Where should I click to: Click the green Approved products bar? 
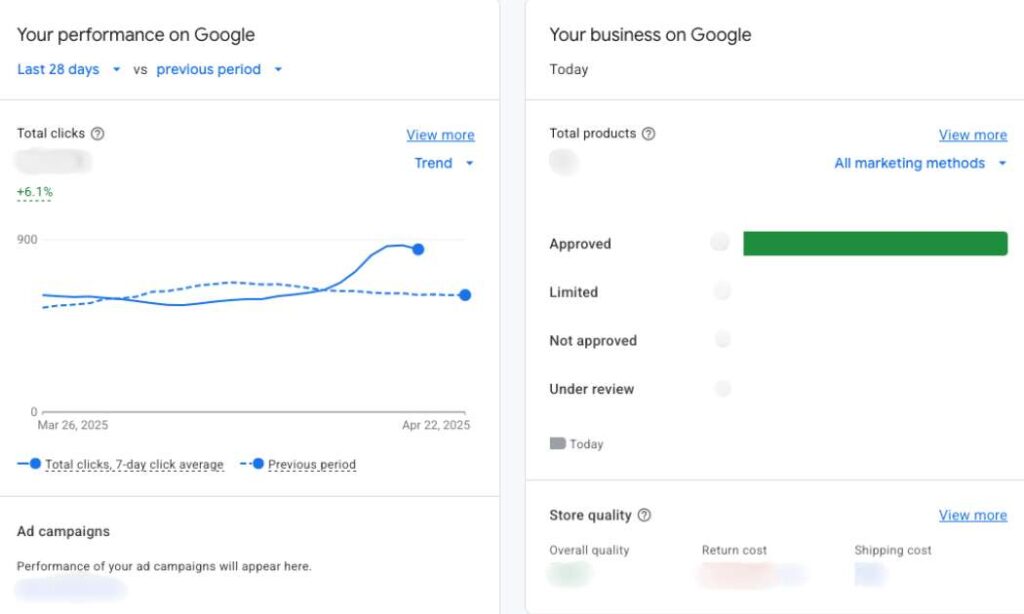tap(875, 244)
